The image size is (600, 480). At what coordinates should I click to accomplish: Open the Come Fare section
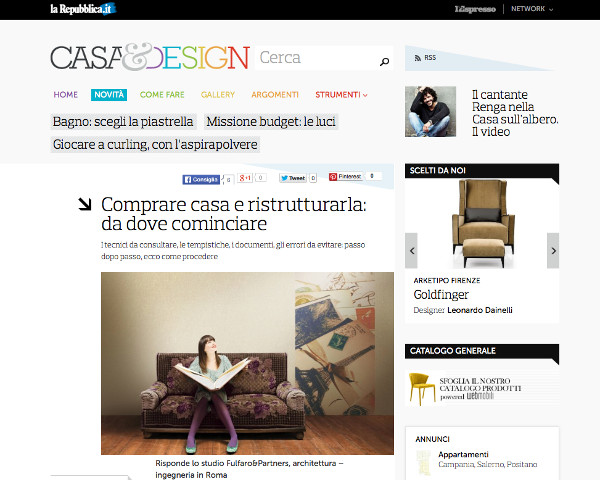(162, 95)
